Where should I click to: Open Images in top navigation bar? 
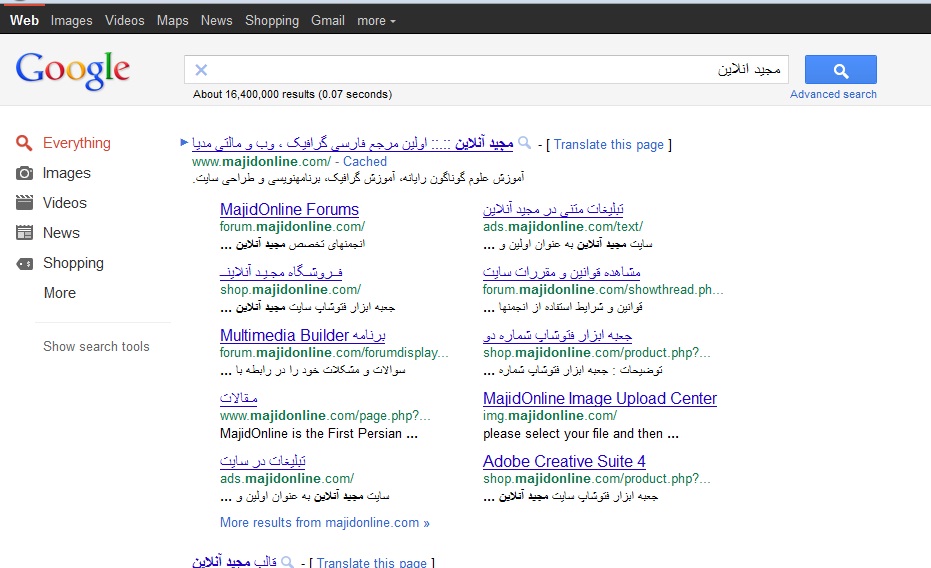[x=71, y=21]
